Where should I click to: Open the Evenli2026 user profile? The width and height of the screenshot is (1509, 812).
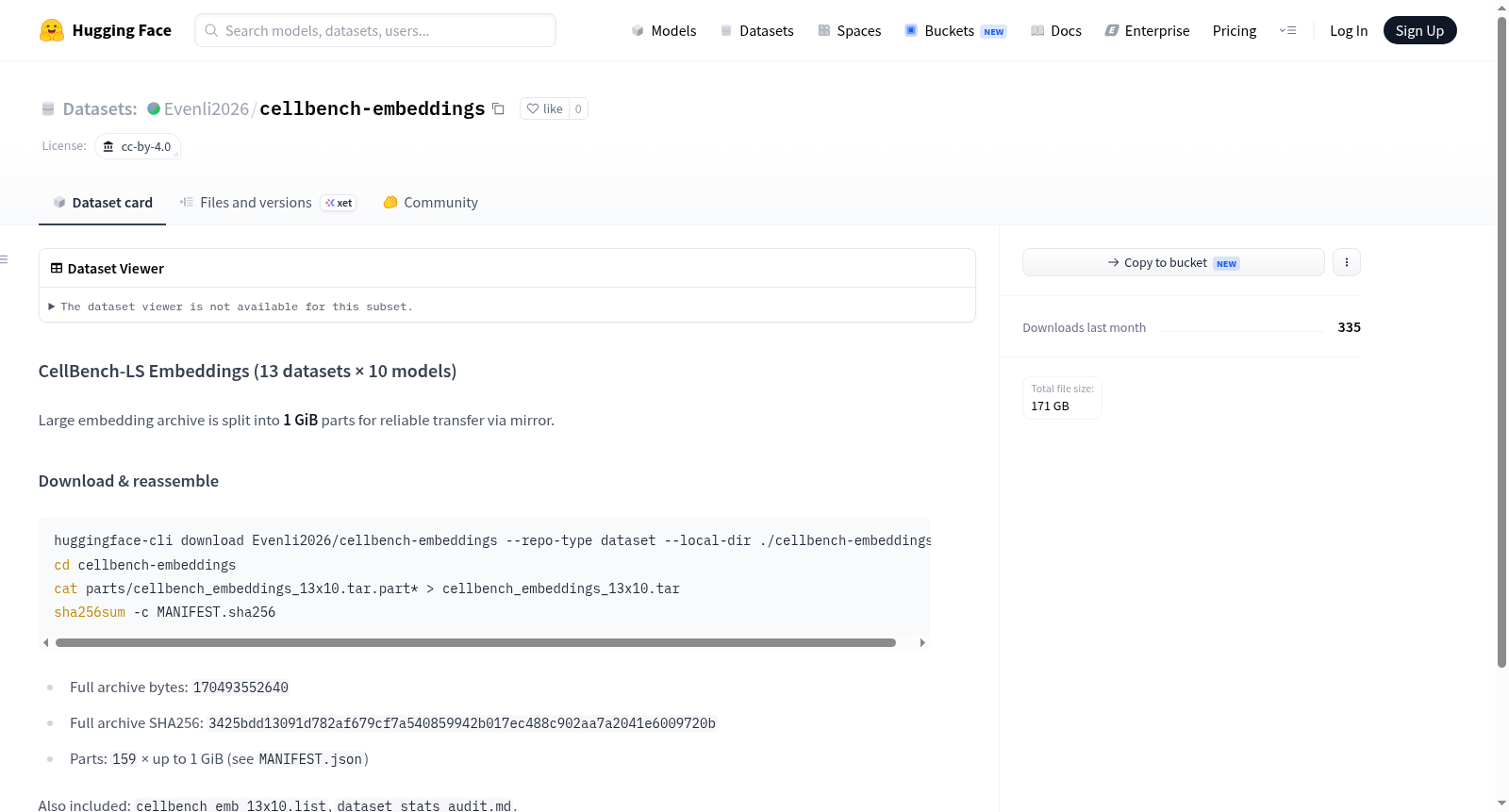coord(207,108)
